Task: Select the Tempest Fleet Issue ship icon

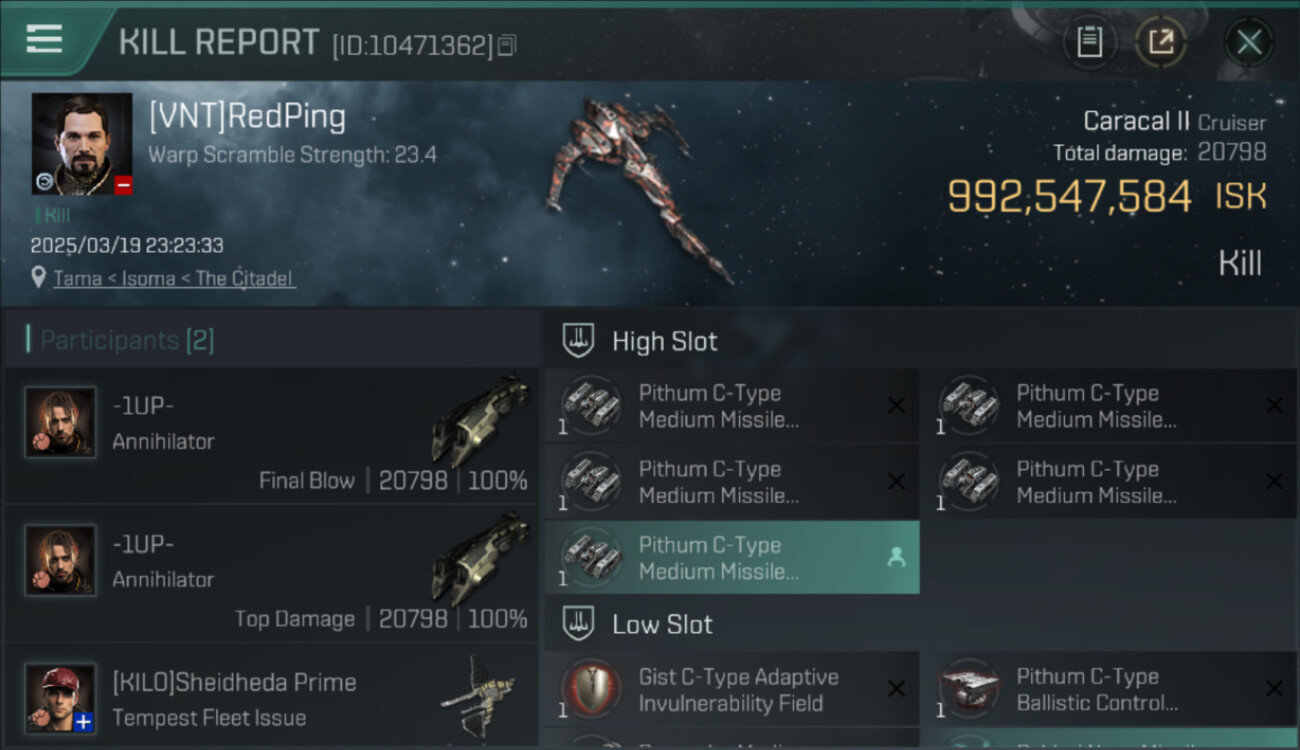Action: [x=478, y=693]
